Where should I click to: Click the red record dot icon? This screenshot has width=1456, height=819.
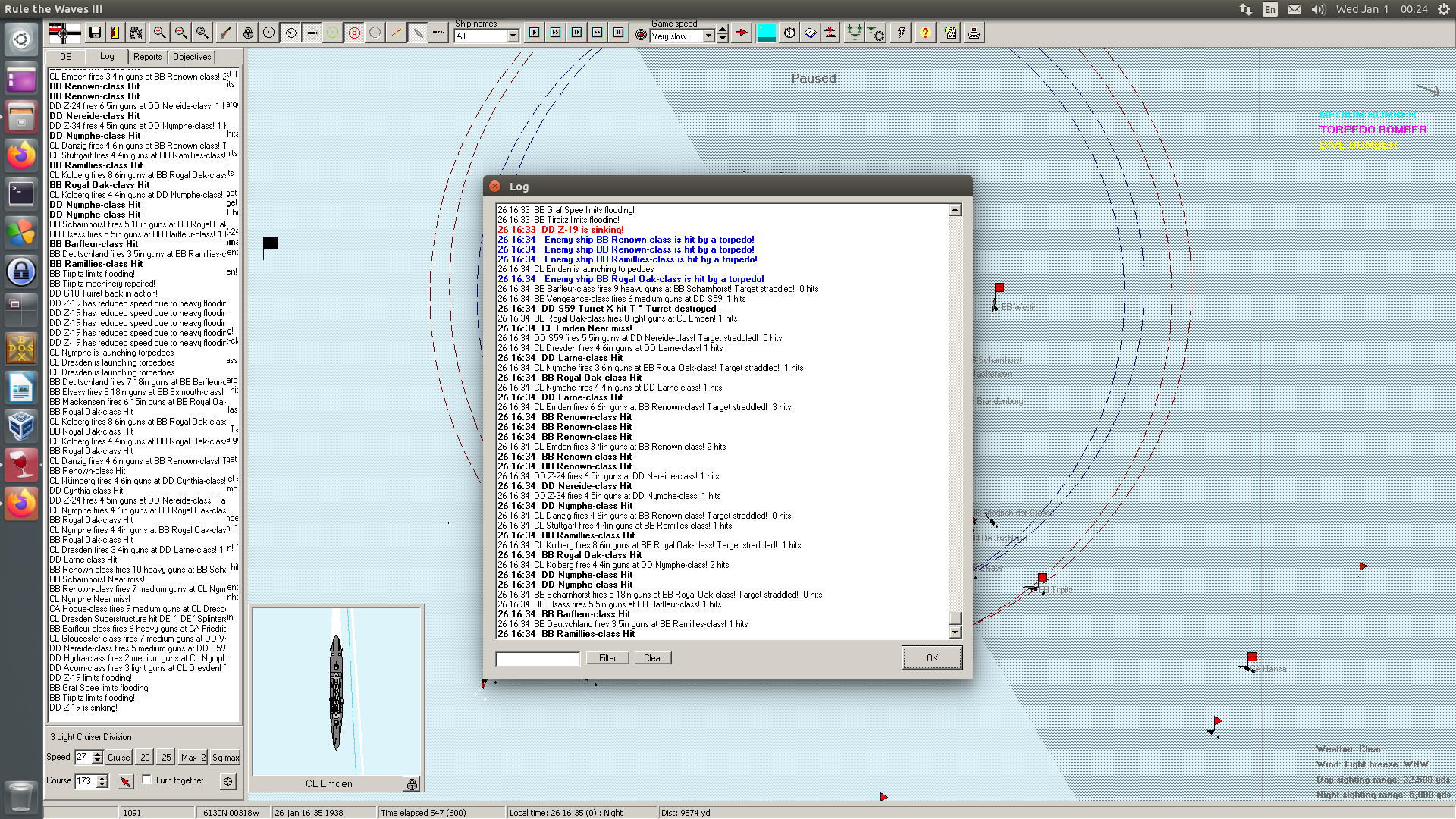click(642, 35)
